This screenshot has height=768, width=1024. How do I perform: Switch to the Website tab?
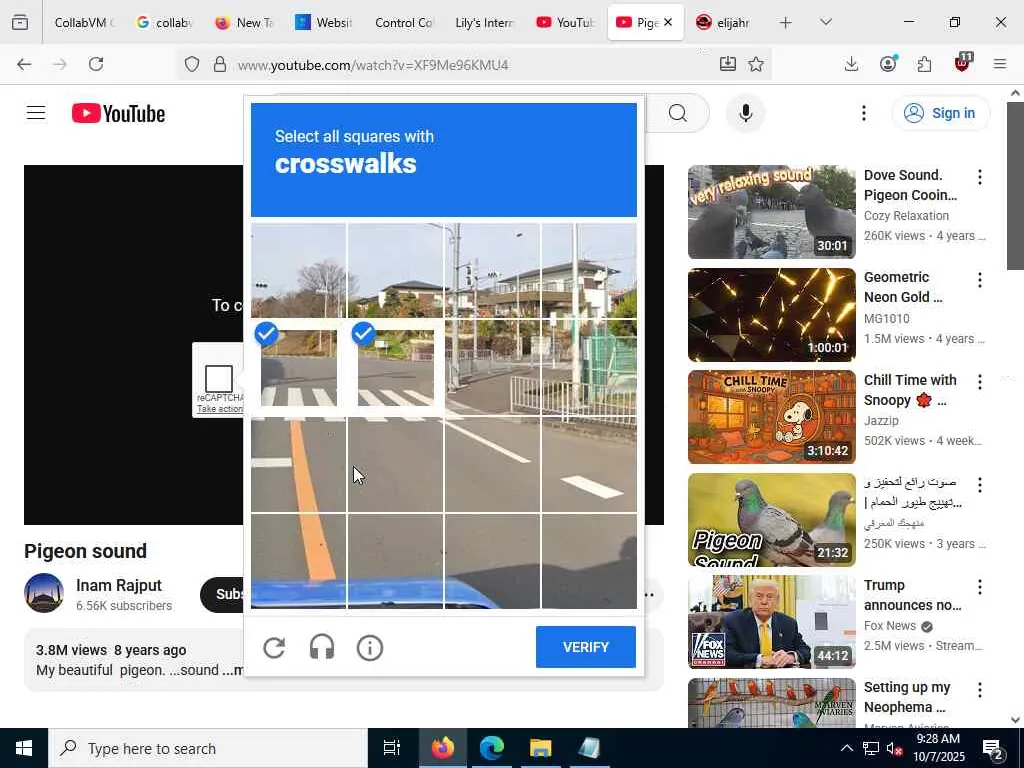pos(325,23)
